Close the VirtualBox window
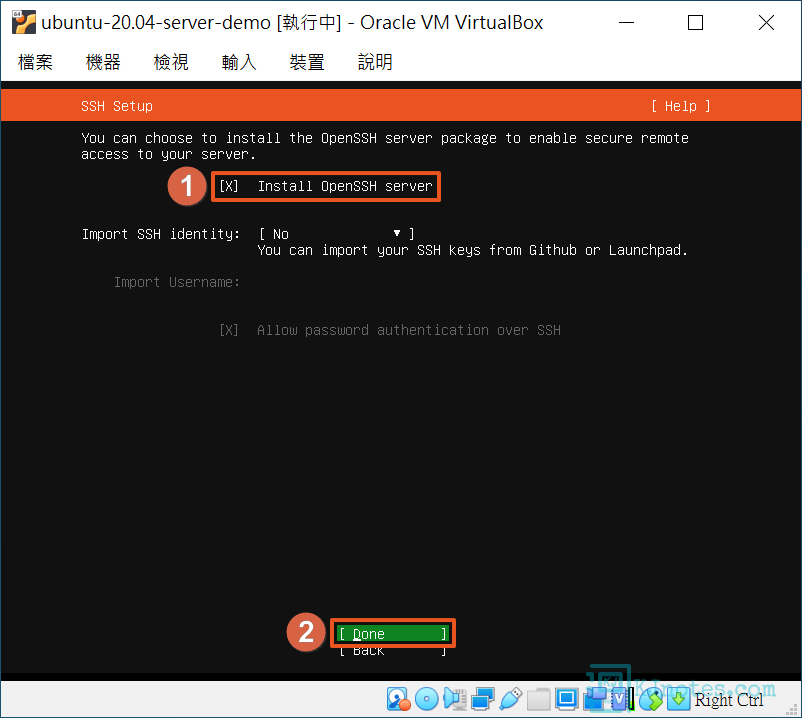 (766, 23)
